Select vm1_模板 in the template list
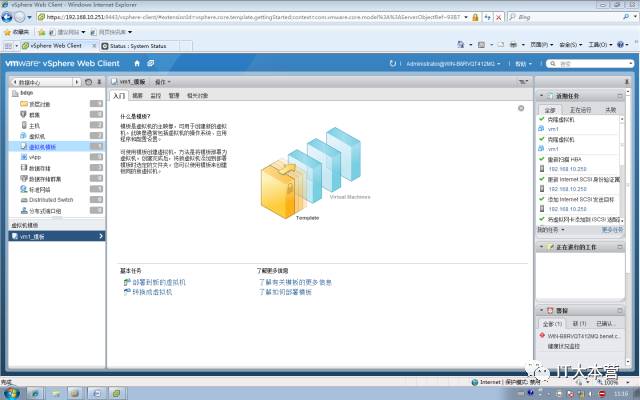The image size is (640, 400). tap(57, 236)
